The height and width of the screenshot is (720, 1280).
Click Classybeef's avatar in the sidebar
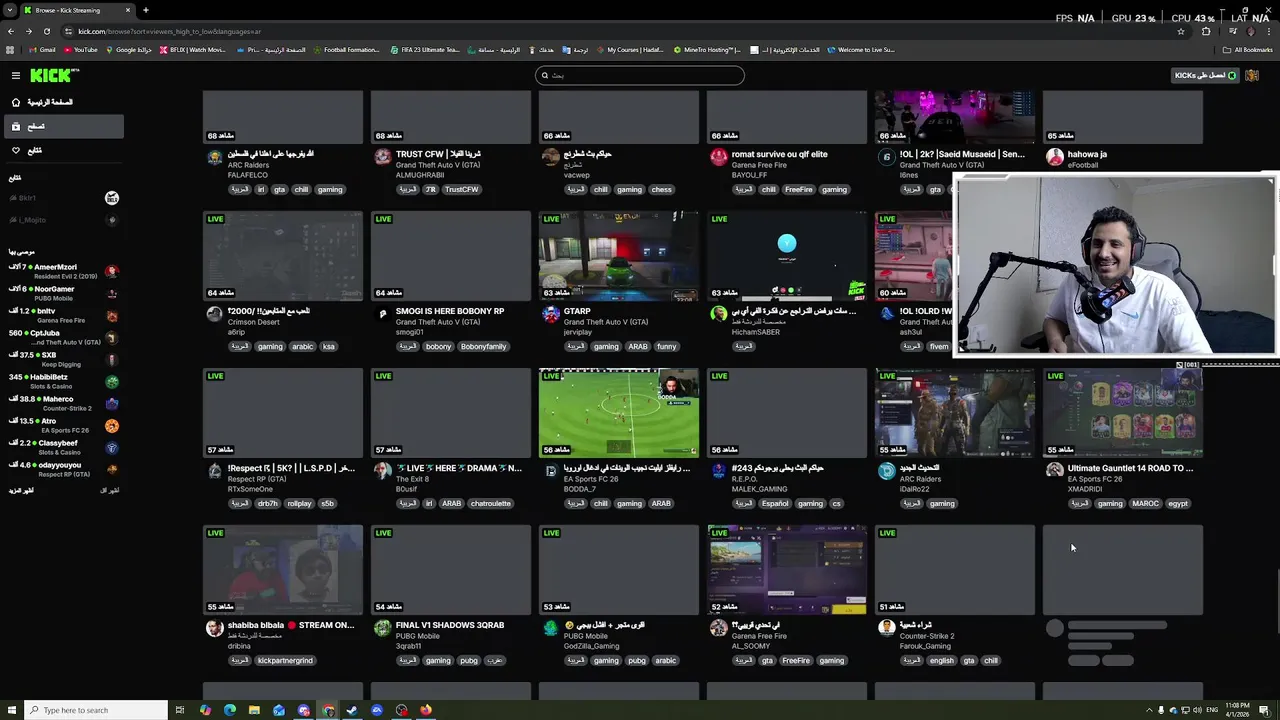click(112, 448)
